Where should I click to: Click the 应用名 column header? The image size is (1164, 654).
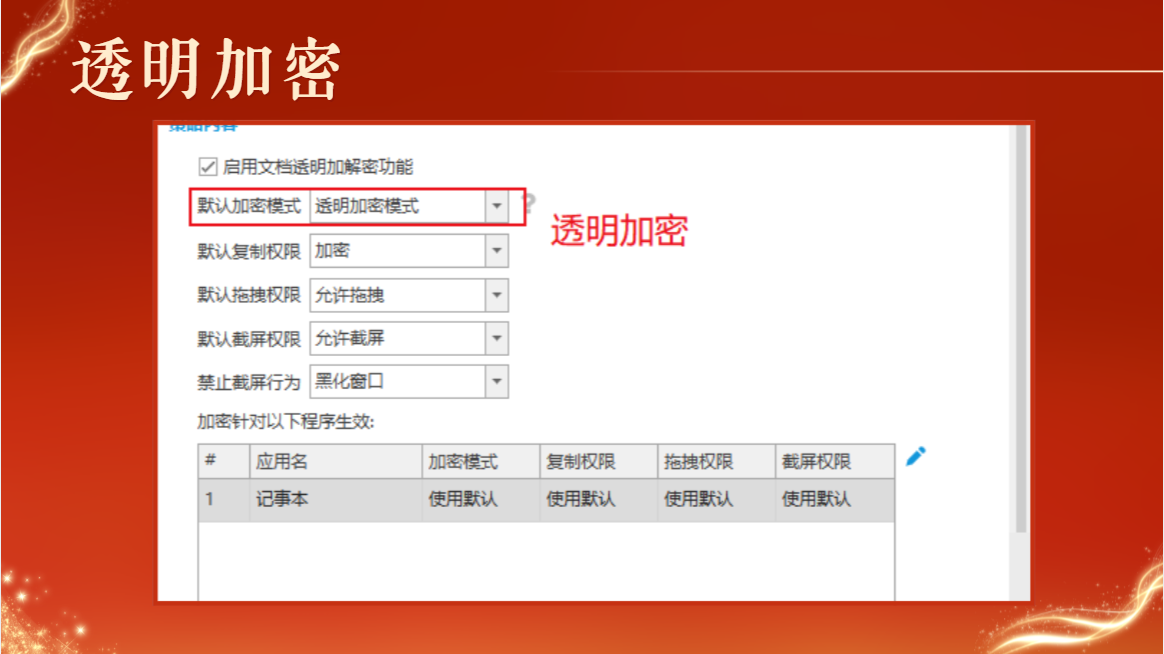click(x=336, y=461)
